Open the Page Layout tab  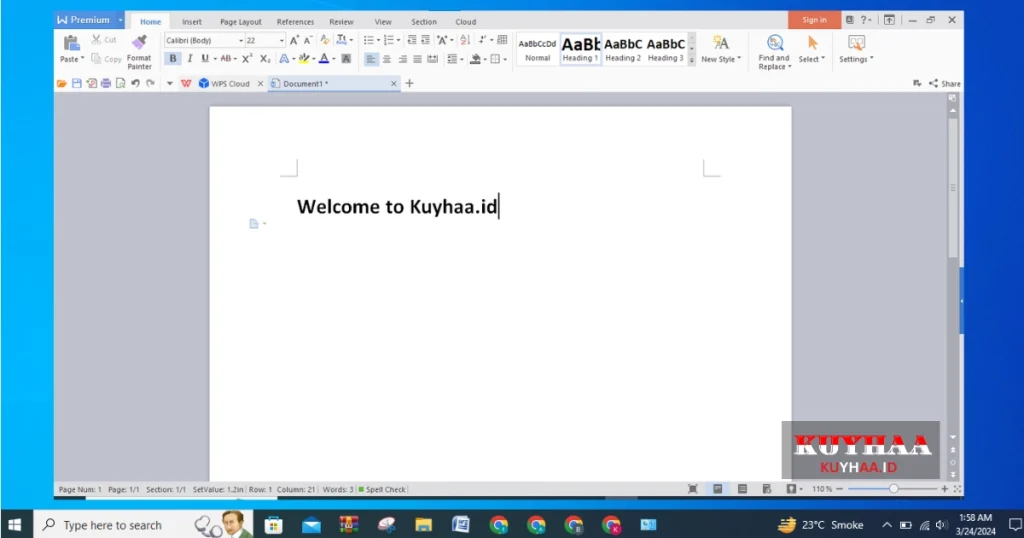pyautogui.click(x=240, y=22)
